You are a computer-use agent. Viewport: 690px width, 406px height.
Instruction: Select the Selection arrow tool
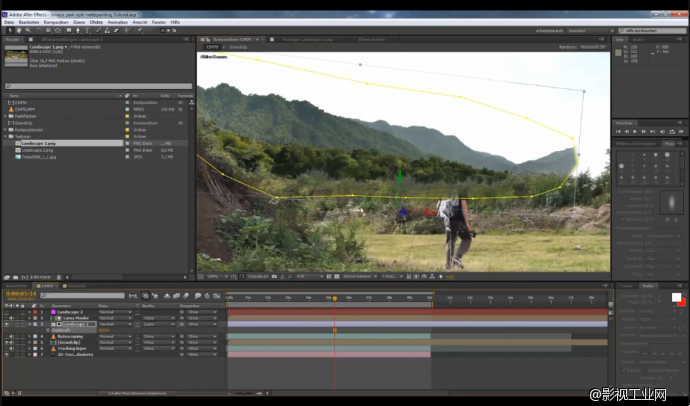coord(10,30)
